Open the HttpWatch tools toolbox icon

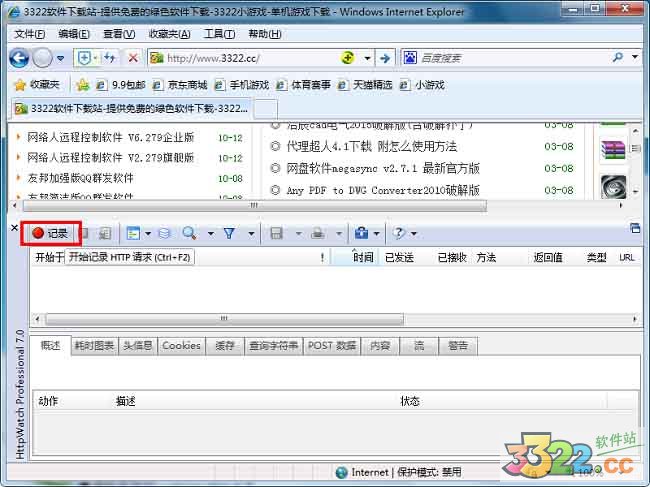[x=361, y=233]
